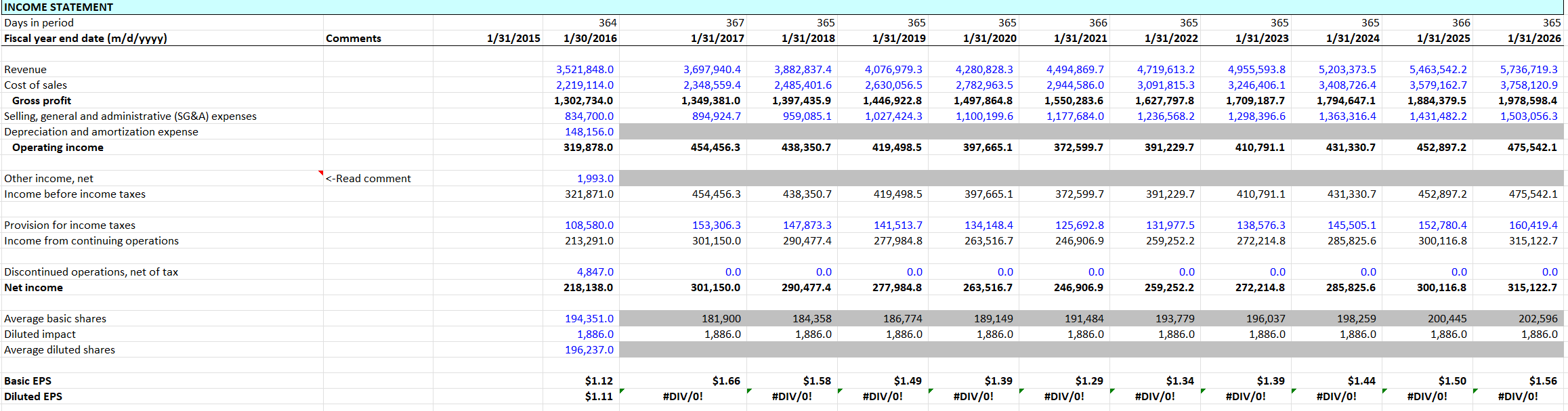Click Discontinued operations, net of tax label
1568x411 pixels.
coord(91,272)
